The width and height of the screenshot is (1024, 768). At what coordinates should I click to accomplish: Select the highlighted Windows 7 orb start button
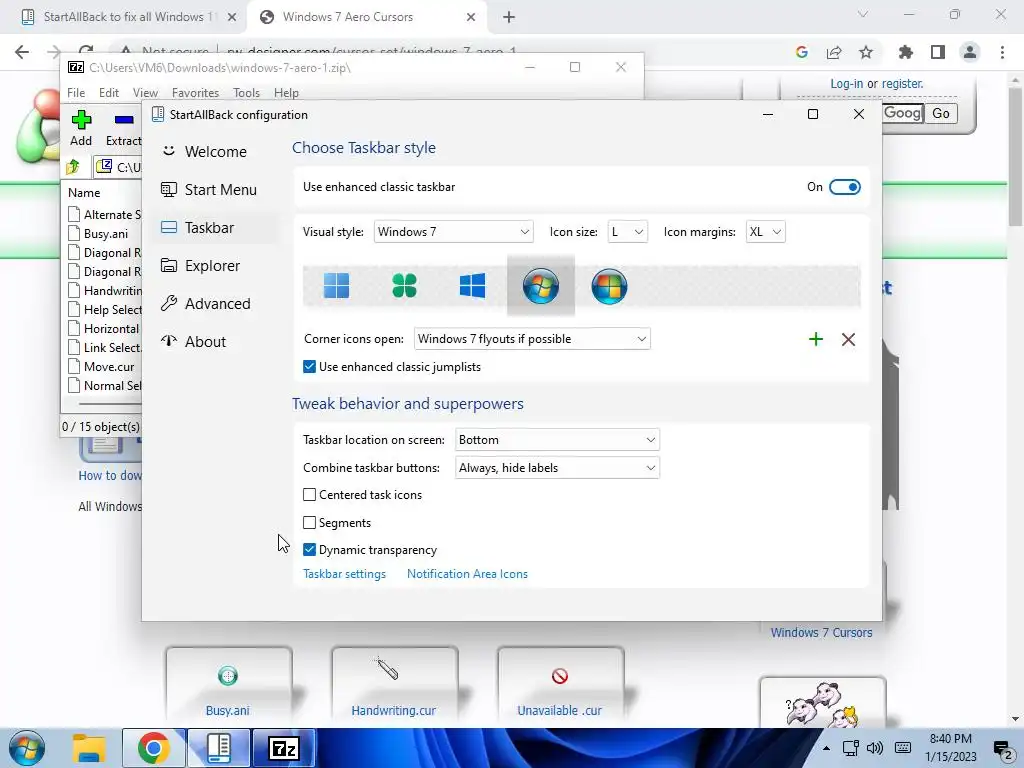(541, 286)
